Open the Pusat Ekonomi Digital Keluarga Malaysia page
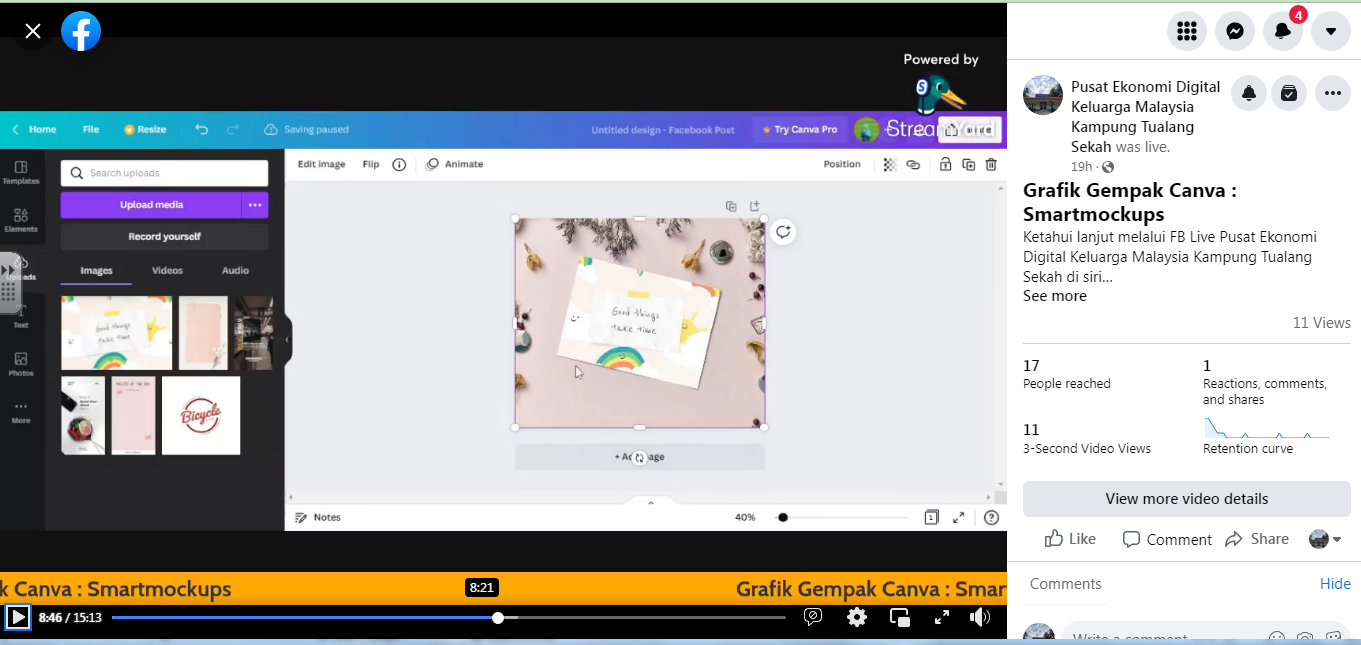 click(x=1146, y=117)
